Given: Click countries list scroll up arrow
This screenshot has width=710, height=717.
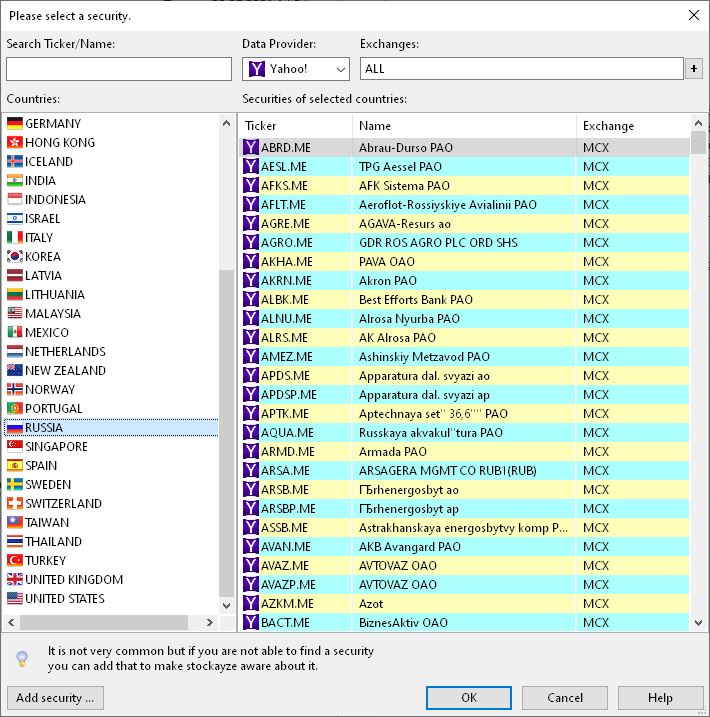Looking at the screenshot, I should (226, 123).
